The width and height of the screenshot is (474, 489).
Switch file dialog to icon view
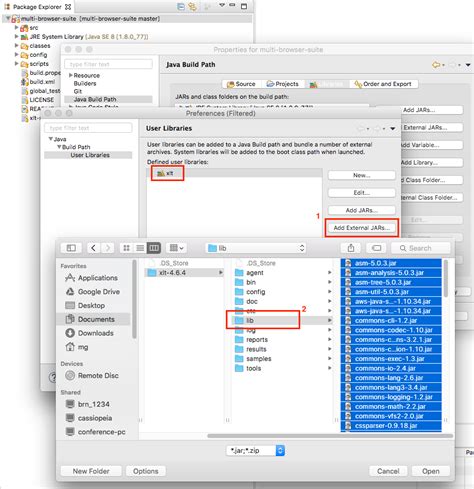pyautogui.click(x=126, y=248)
